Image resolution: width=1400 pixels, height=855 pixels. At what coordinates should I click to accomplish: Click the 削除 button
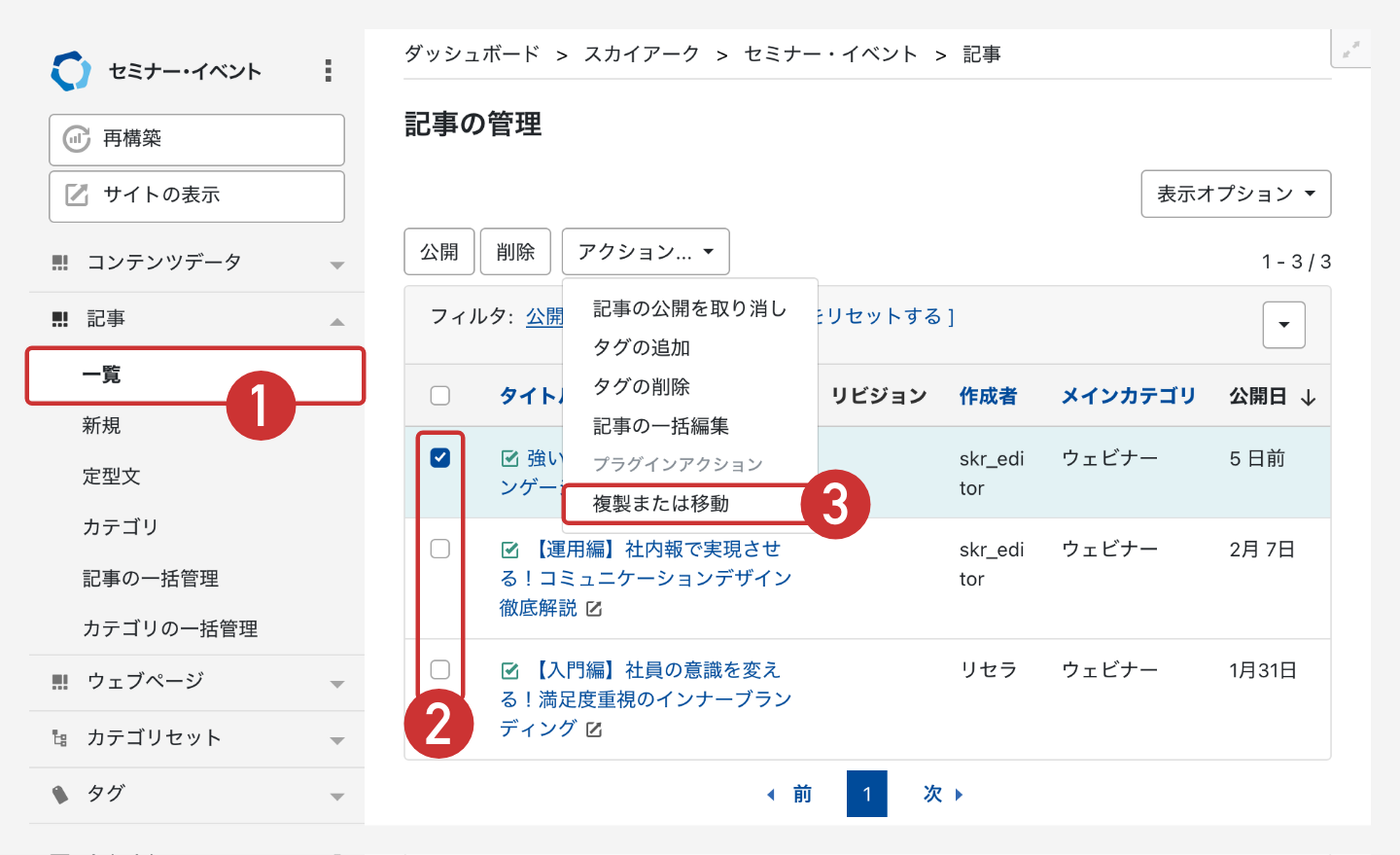(515, 252)
